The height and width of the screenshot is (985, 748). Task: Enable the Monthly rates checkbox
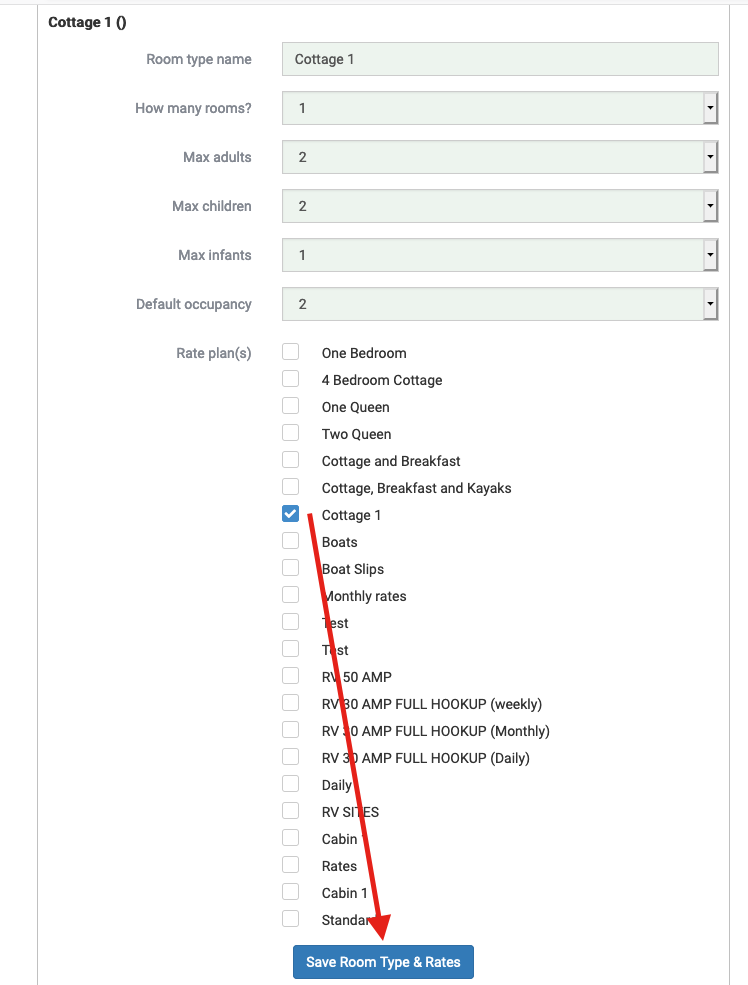pyautogui.click(x=290, y=595)
